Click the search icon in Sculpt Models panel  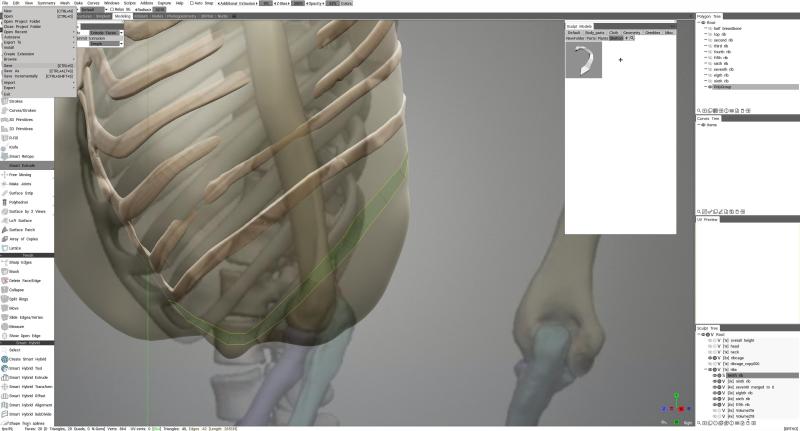[x=632, y=38]
